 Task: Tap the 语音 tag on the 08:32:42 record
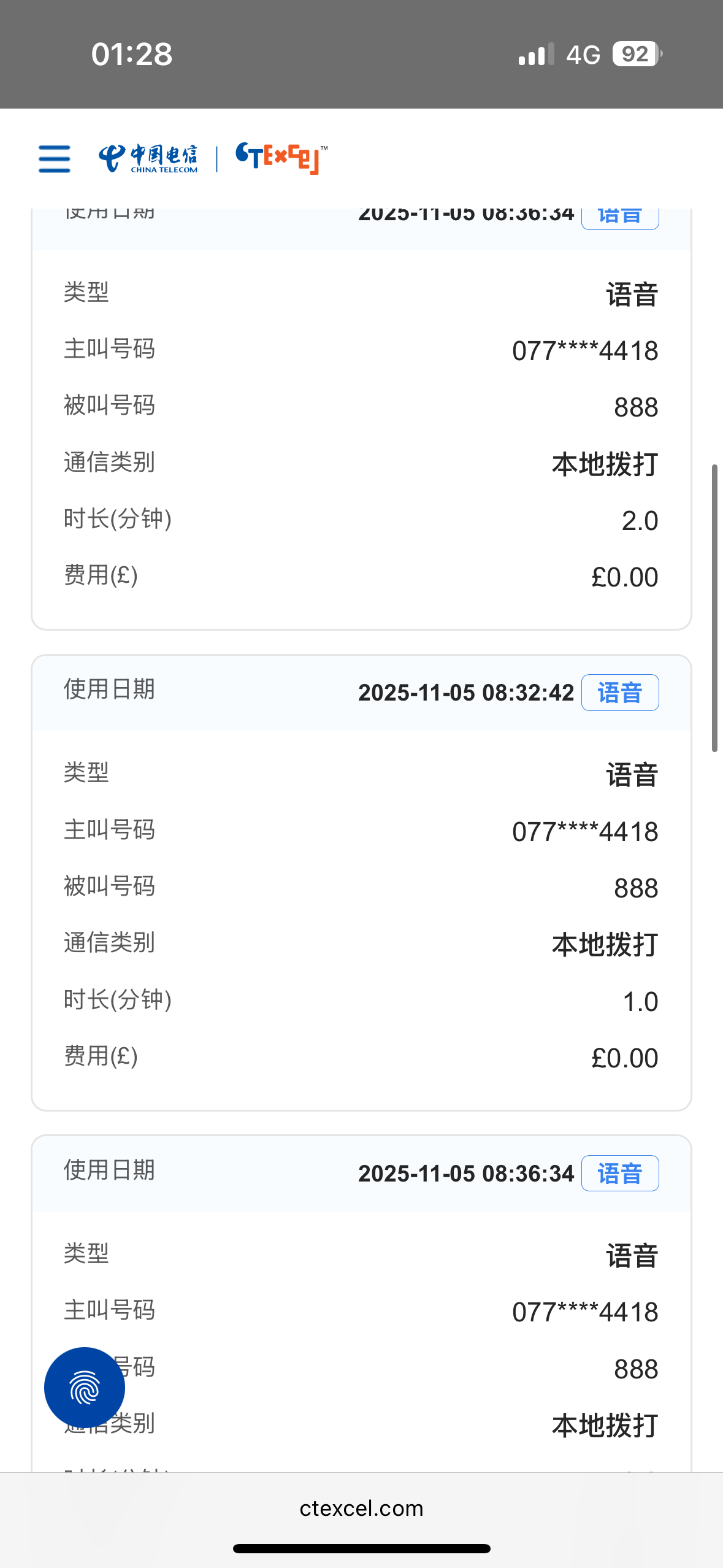click(620, 693)
